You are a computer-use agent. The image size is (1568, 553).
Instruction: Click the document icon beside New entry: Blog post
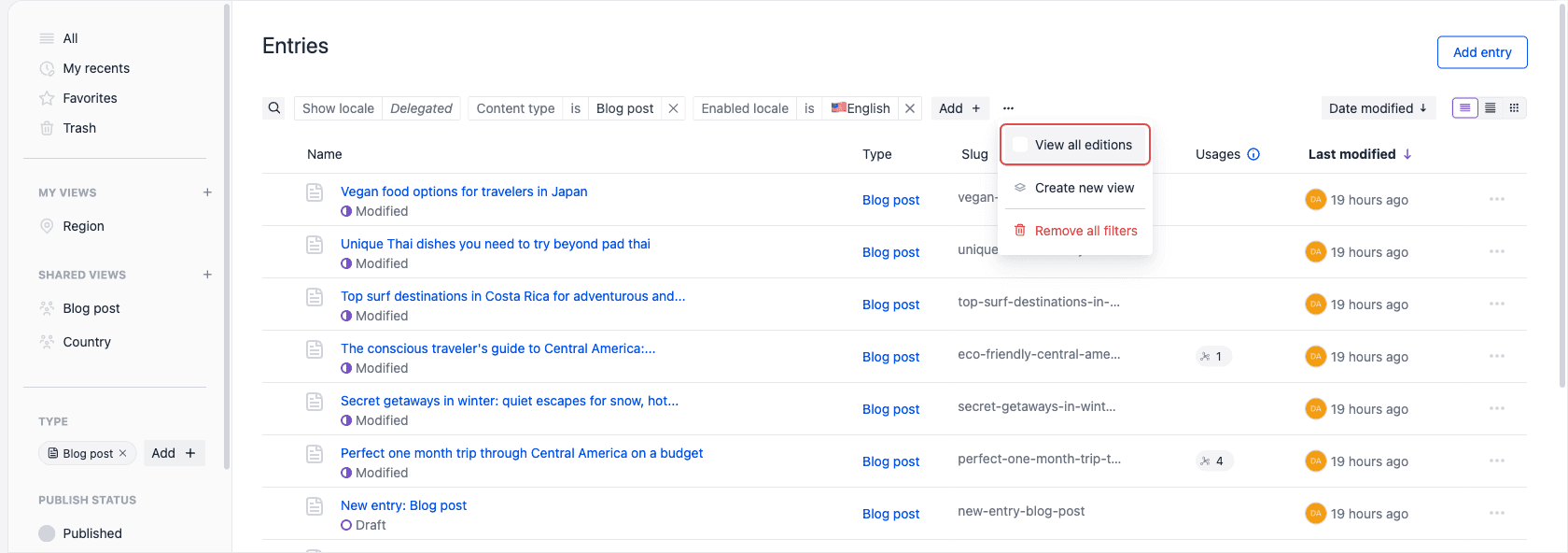click(315, 506)
